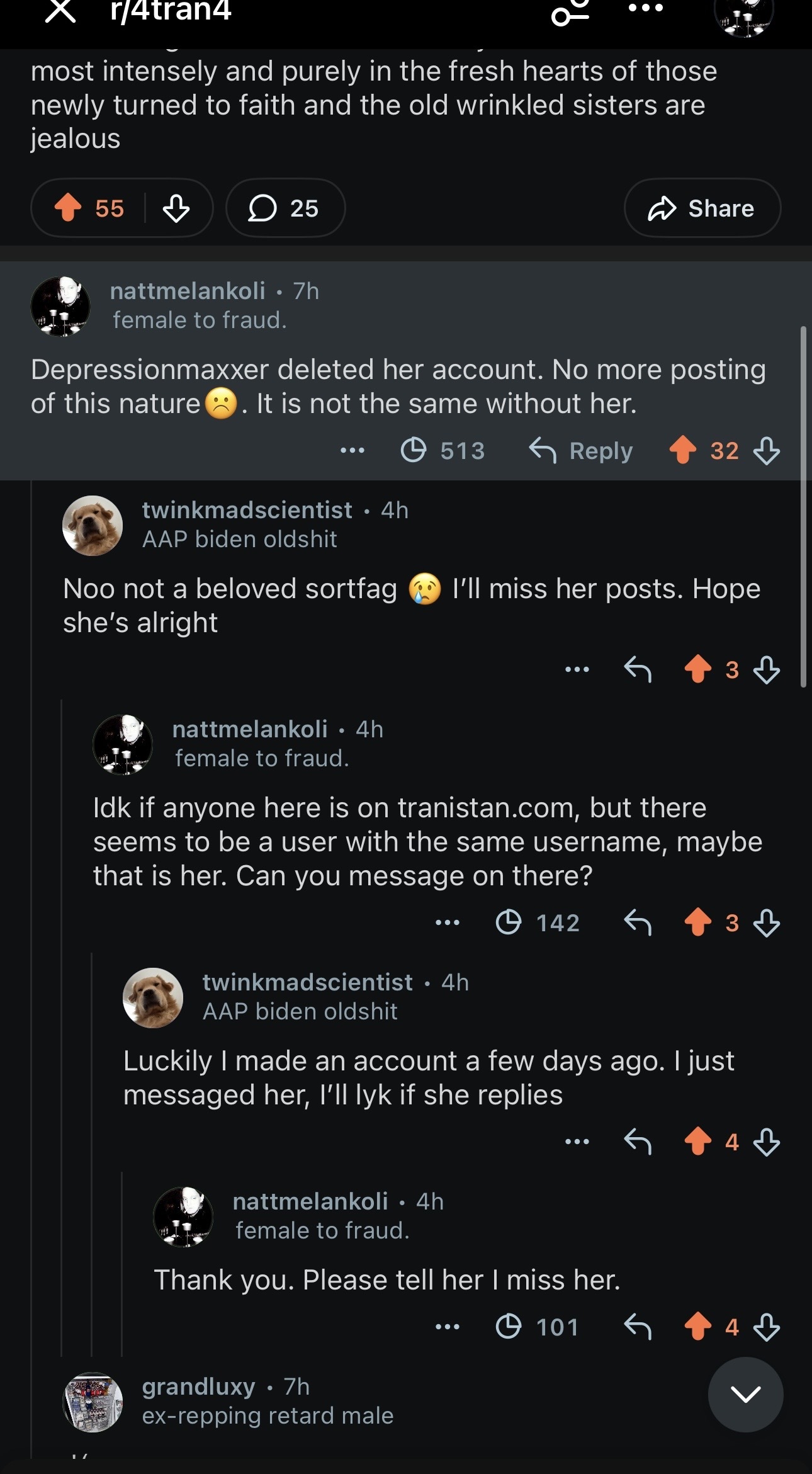Share this post
This screenshot has width=812, height=1474.
click(702, 208)
